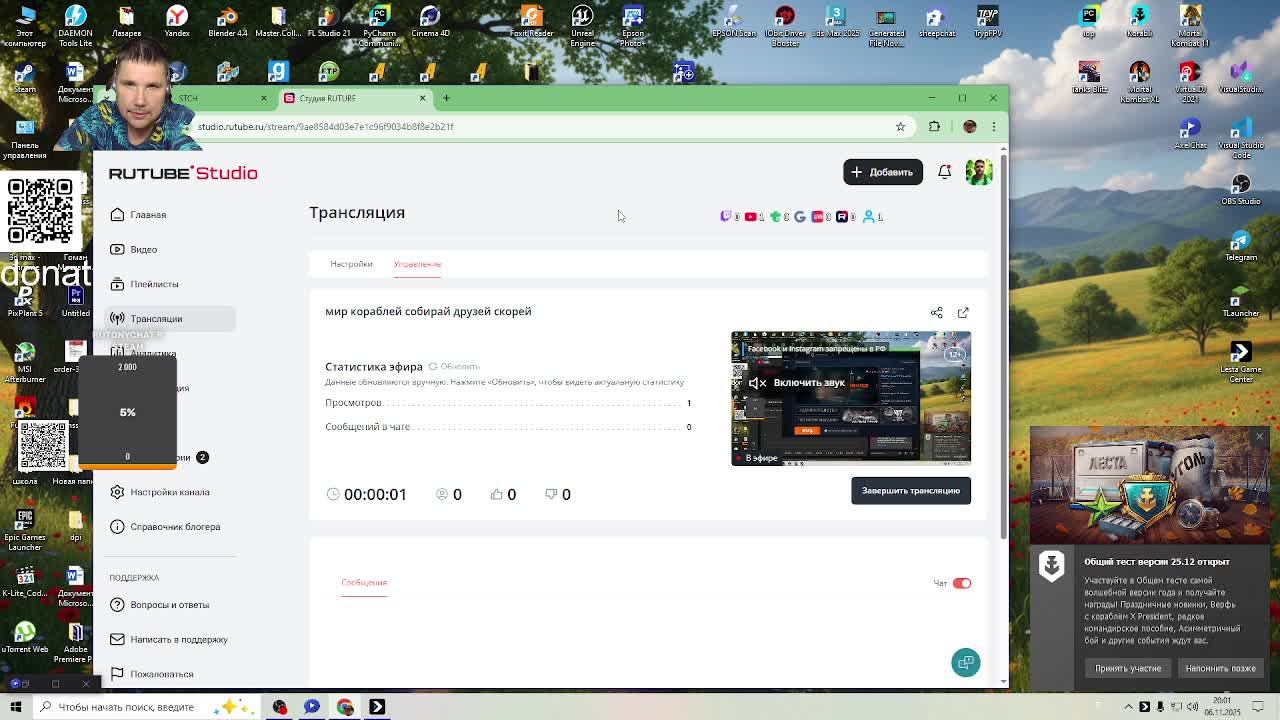Open notifications bell in RUTUBE Studio
The image size is (1280, 720).
(x=944, y=172)
